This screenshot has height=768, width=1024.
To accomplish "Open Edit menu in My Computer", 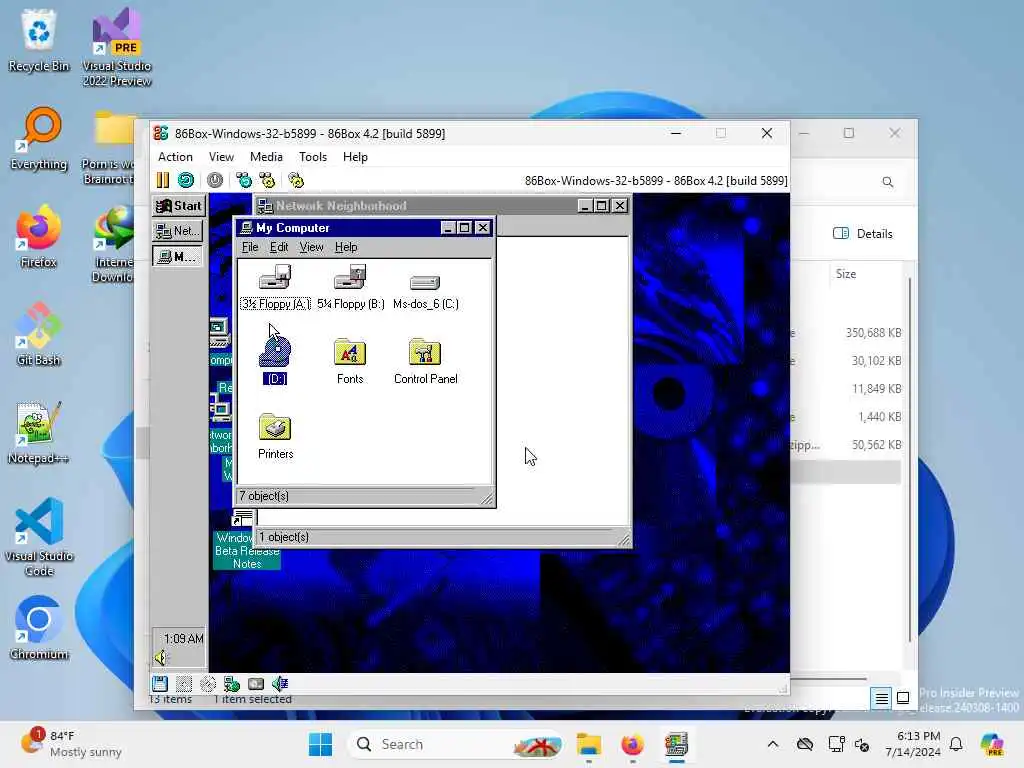I will [279, 247].
